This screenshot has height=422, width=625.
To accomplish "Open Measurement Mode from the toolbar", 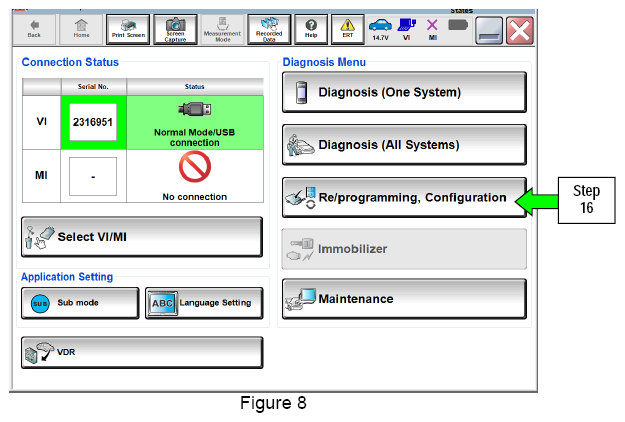I will point(222,29).
